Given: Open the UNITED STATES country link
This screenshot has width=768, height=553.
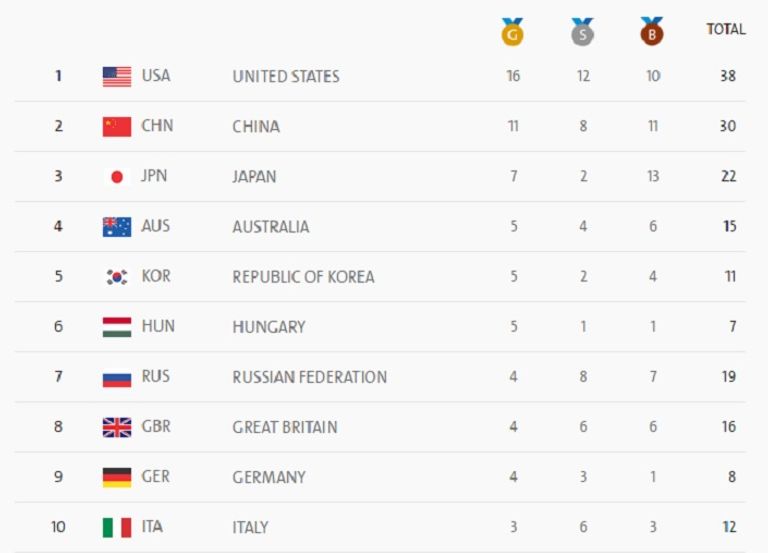Looking at the screenshot, I should pos(286,77).
